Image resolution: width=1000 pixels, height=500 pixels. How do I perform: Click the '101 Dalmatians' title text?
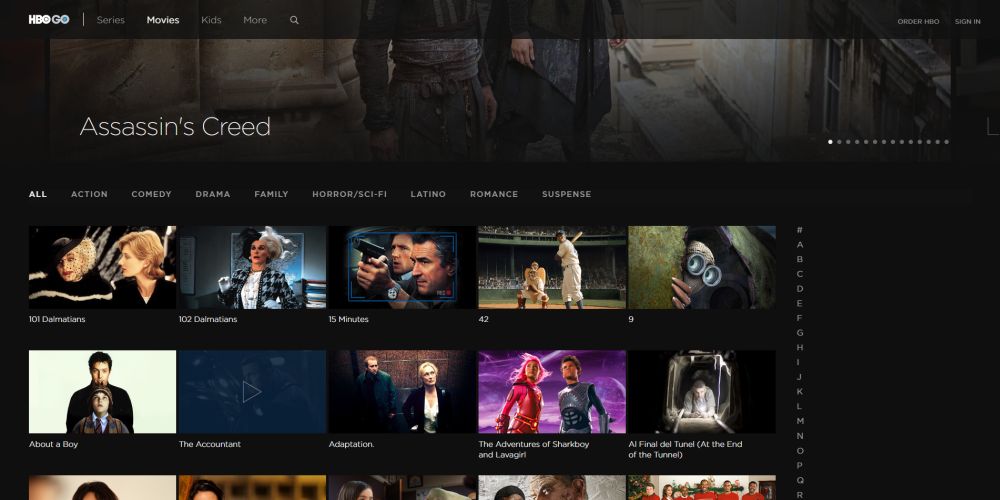click(x=57, y=319)
